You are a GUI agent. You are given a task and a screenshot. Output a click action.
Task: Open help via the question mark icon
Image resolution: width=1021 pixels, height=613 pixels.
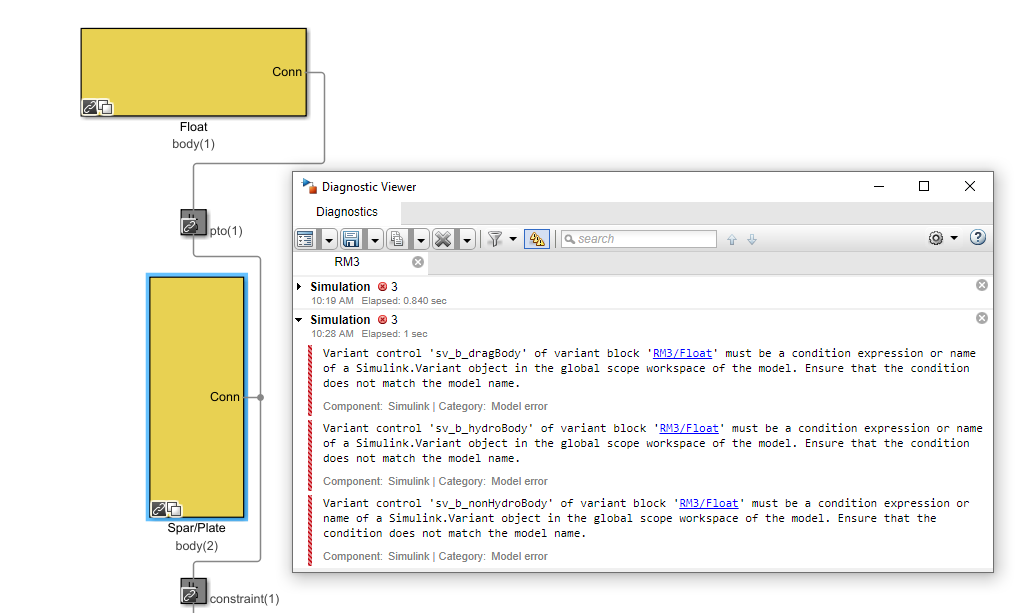click(977, 238)
